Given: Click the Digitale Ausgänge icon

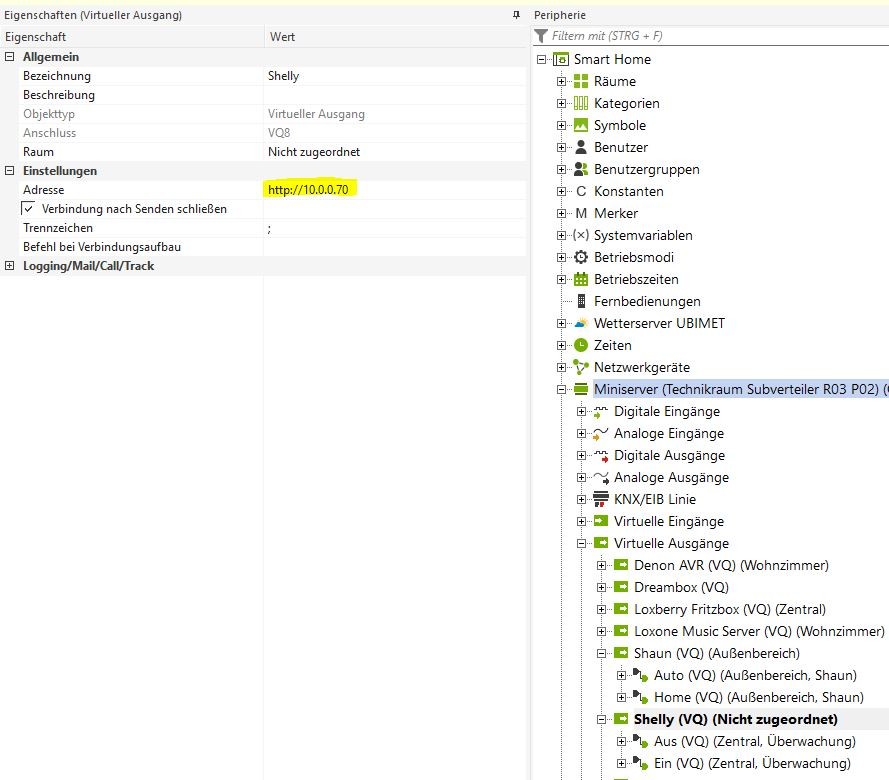Looking at the screenshot, I should (x=600, y=455).
